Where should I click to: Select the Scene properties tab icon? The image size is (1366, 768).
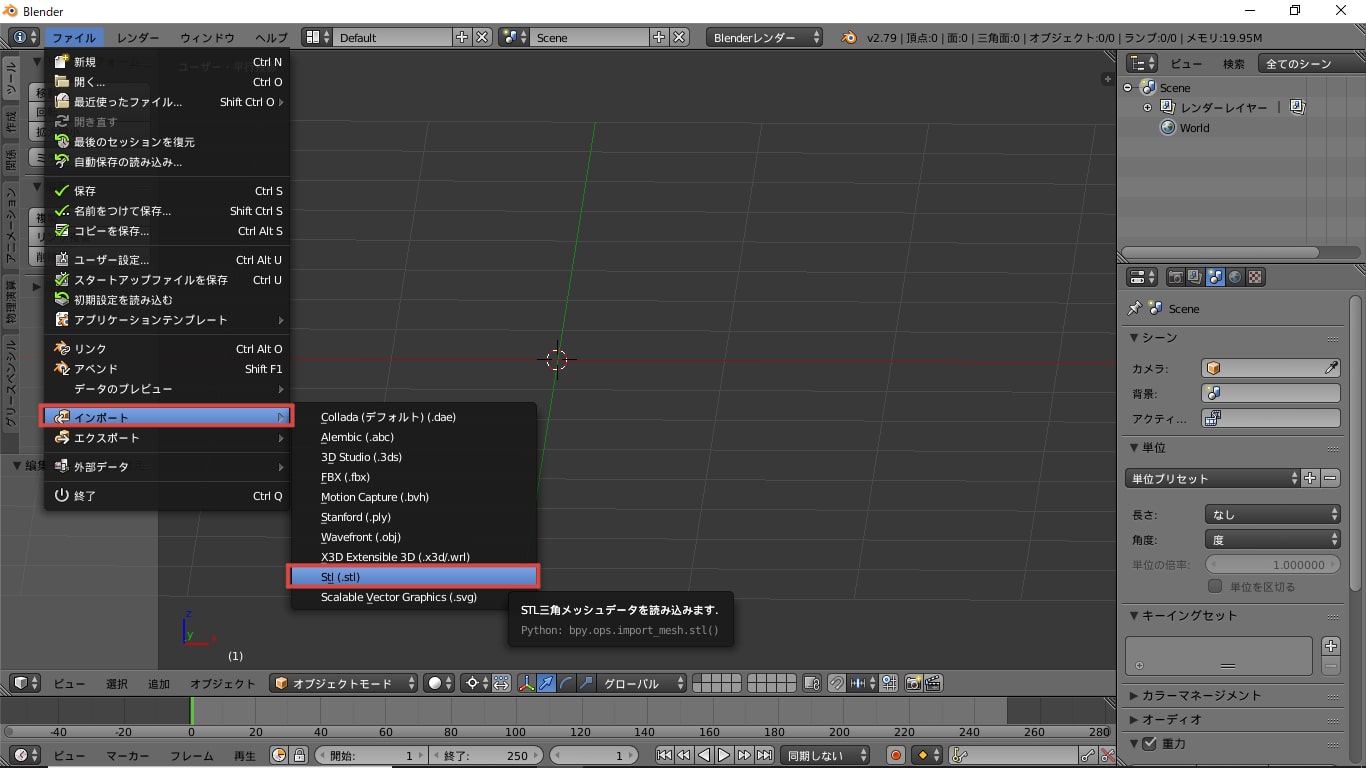pos(1215,277)
